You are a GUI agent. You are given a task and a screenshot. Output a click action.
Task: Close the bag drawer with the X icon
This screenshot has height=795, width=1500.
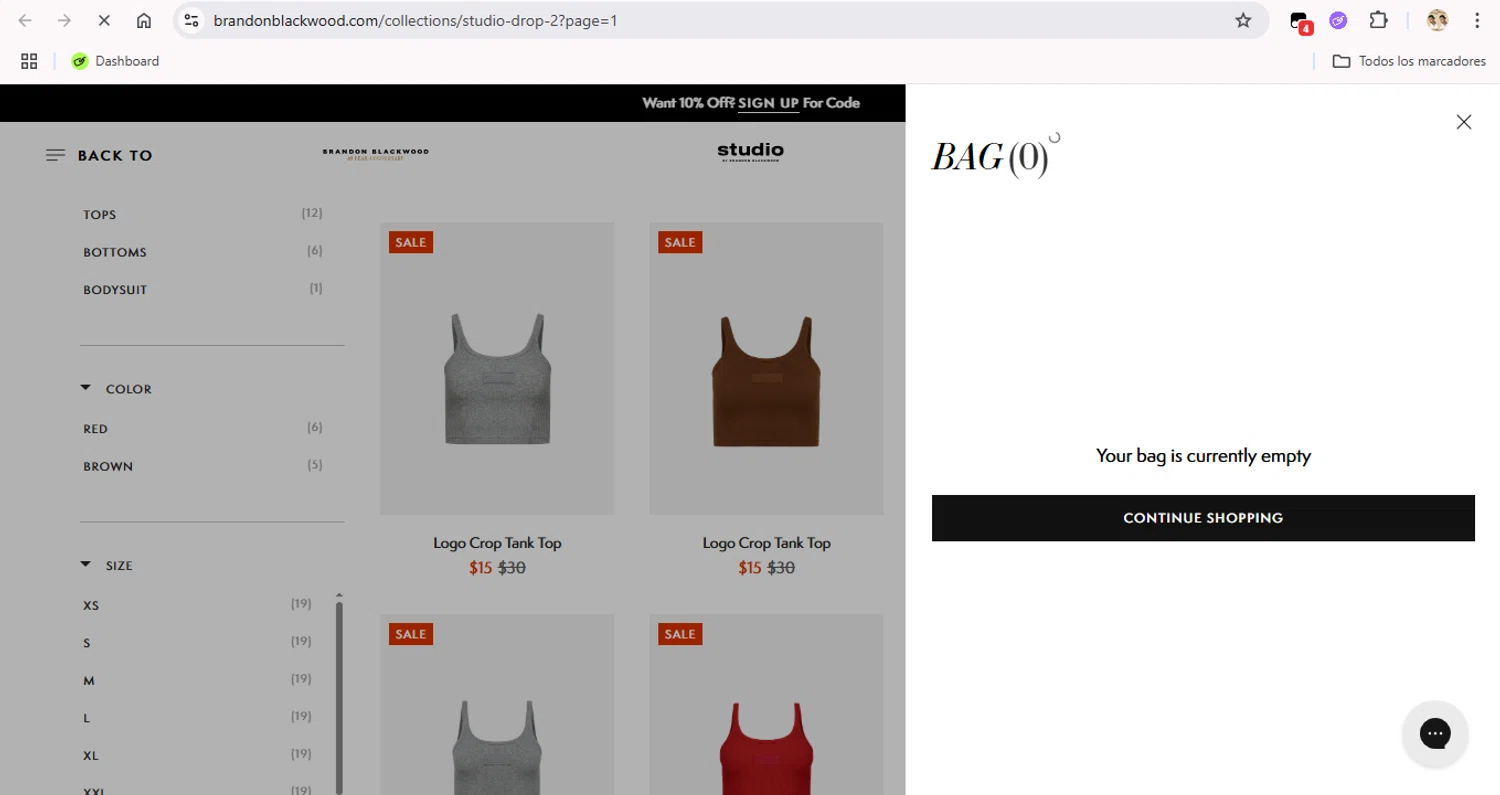[1464, 122]
